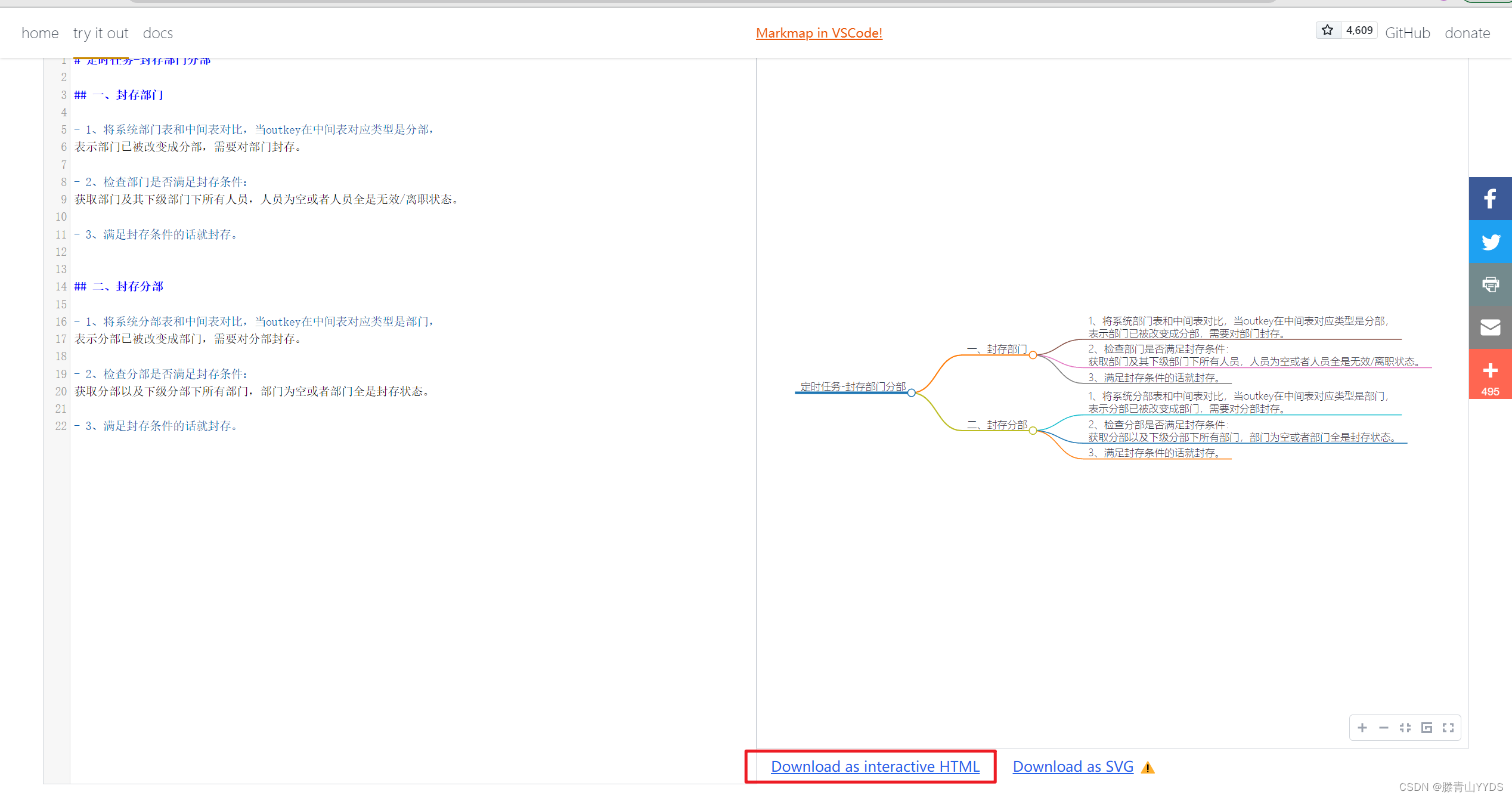Image resolution: width=1512 pixels, height=798 pixels.
Task: Fit the mindmap to window size
Action: click(x=1405, y=728)
